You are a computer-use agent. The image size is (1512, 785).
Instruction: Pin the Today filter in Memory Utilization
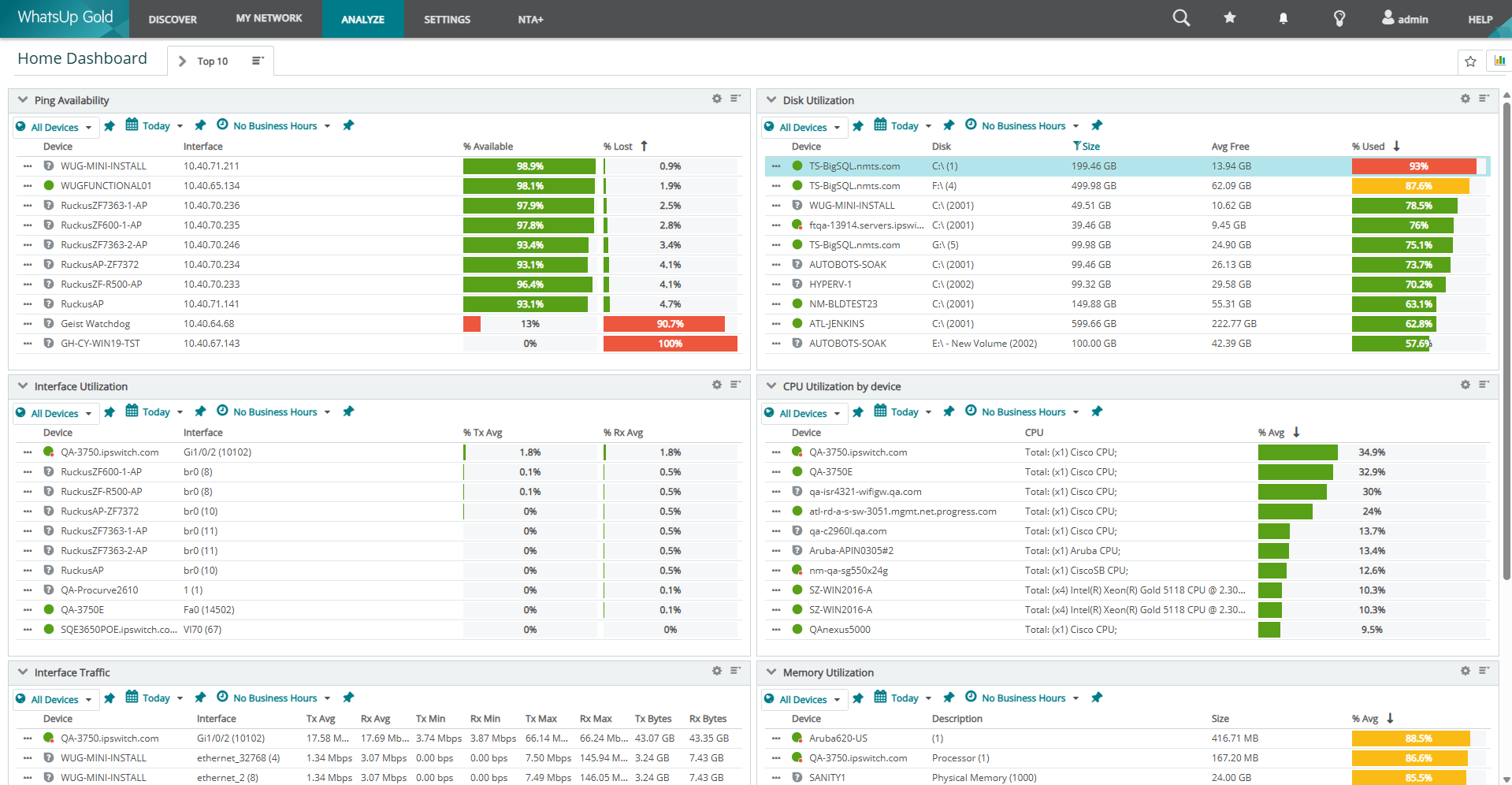[x=949, y=698]
